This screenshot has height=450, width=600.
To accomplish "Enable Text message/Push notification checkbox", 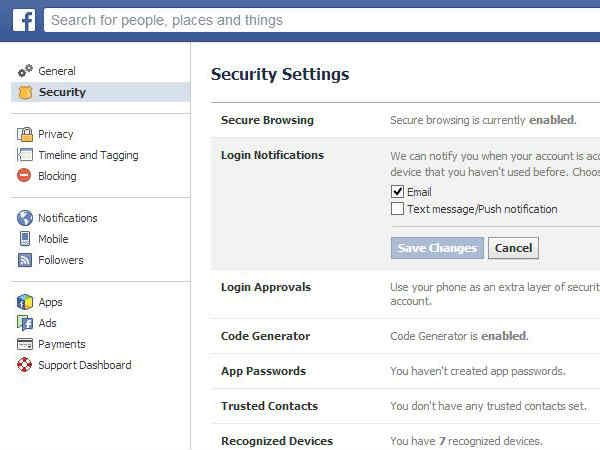I will pos(397,209).
